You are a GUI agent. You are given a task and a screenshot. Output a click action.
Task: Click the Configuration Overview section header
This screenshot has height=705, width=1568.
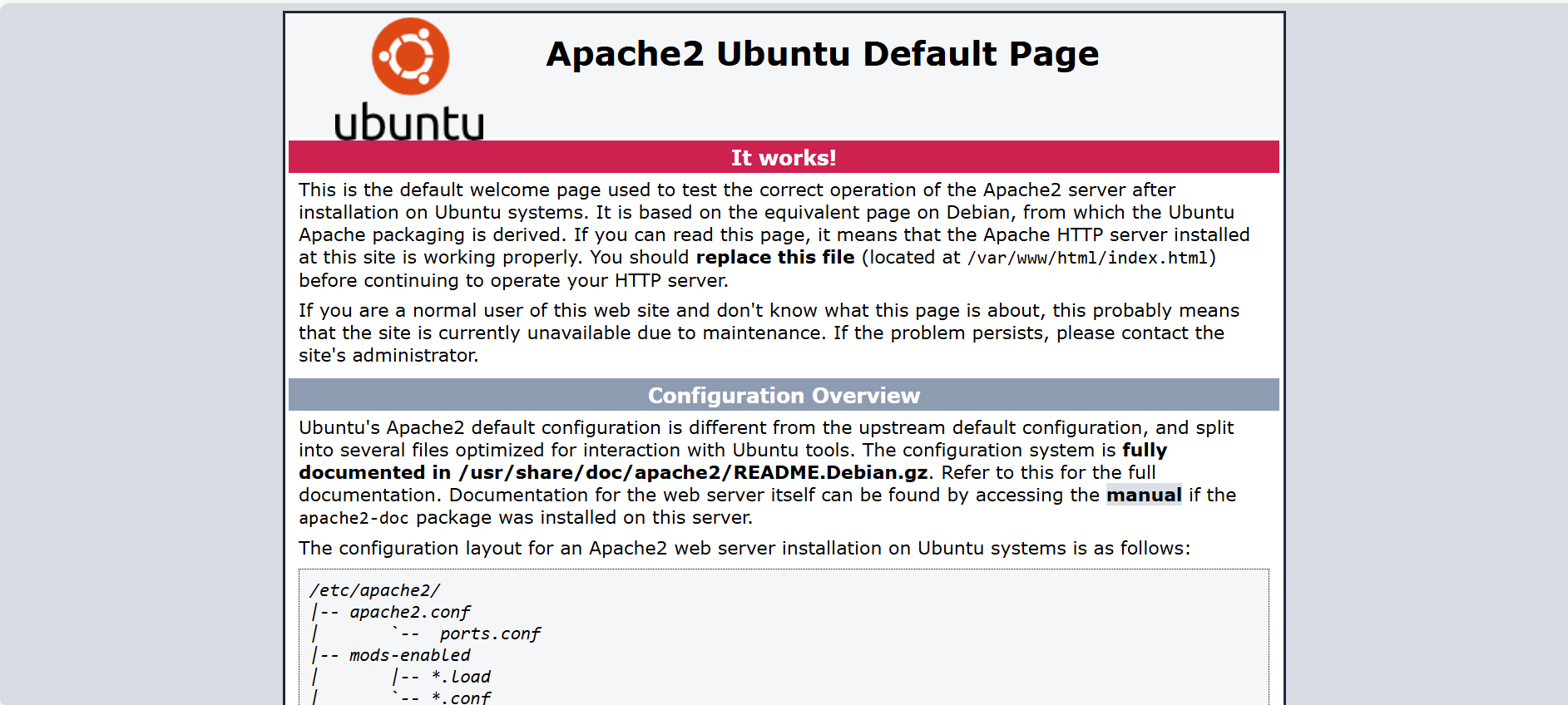point(783,395)
